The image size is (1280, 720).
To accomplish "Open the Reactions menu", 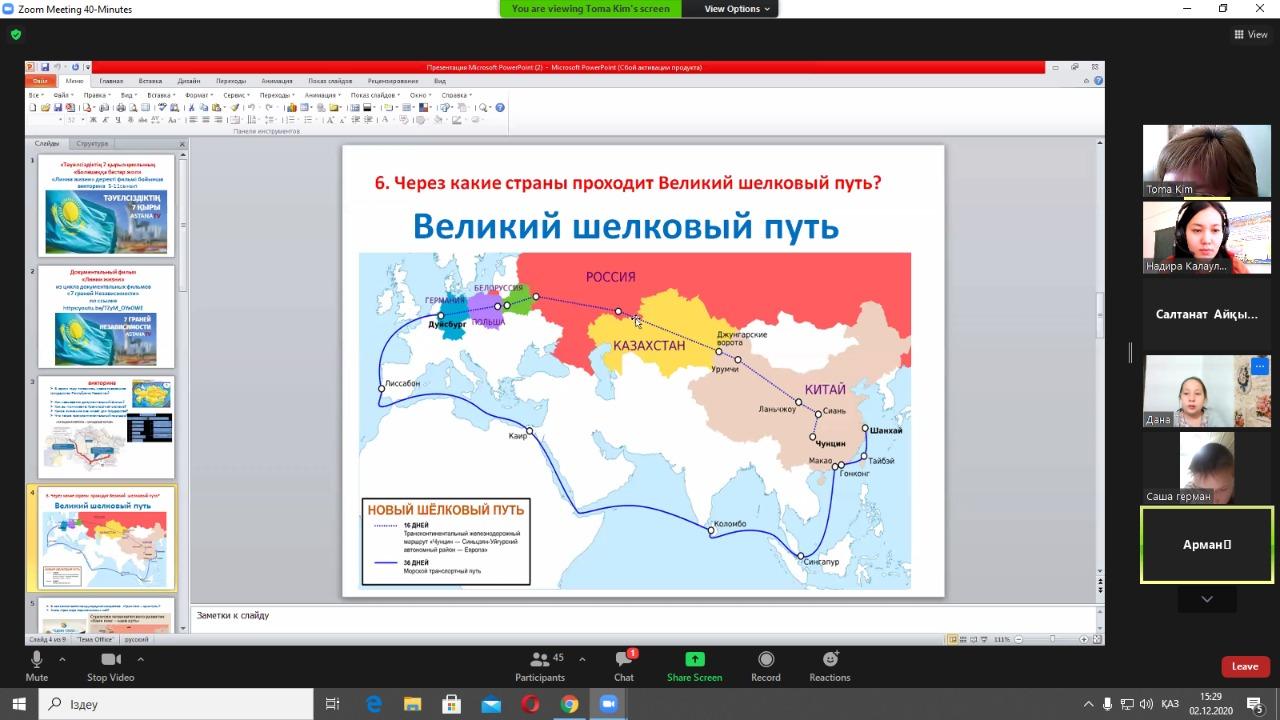I will (830, 660).
